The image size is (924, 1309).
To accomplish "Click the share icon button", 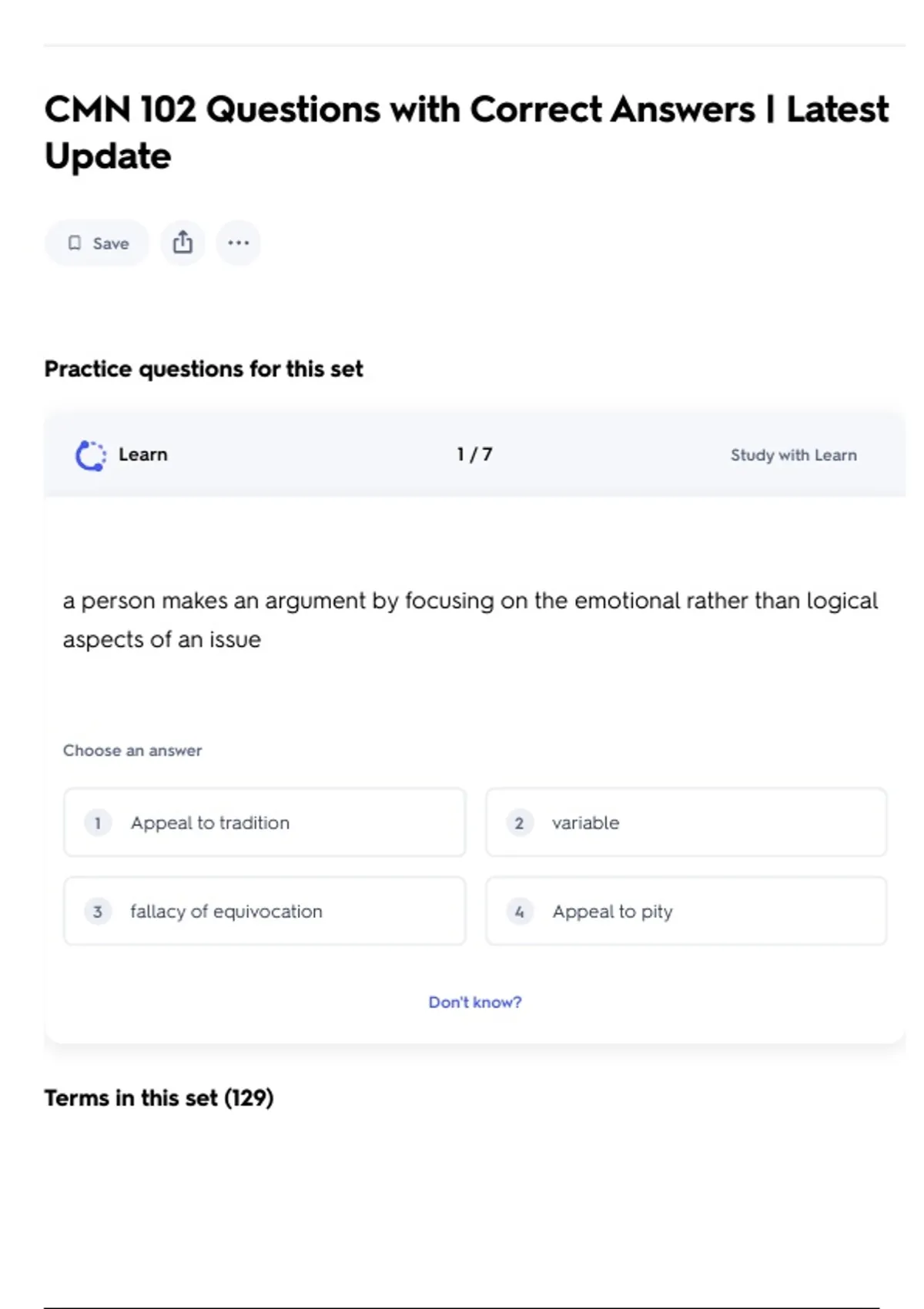I will 182,243.
